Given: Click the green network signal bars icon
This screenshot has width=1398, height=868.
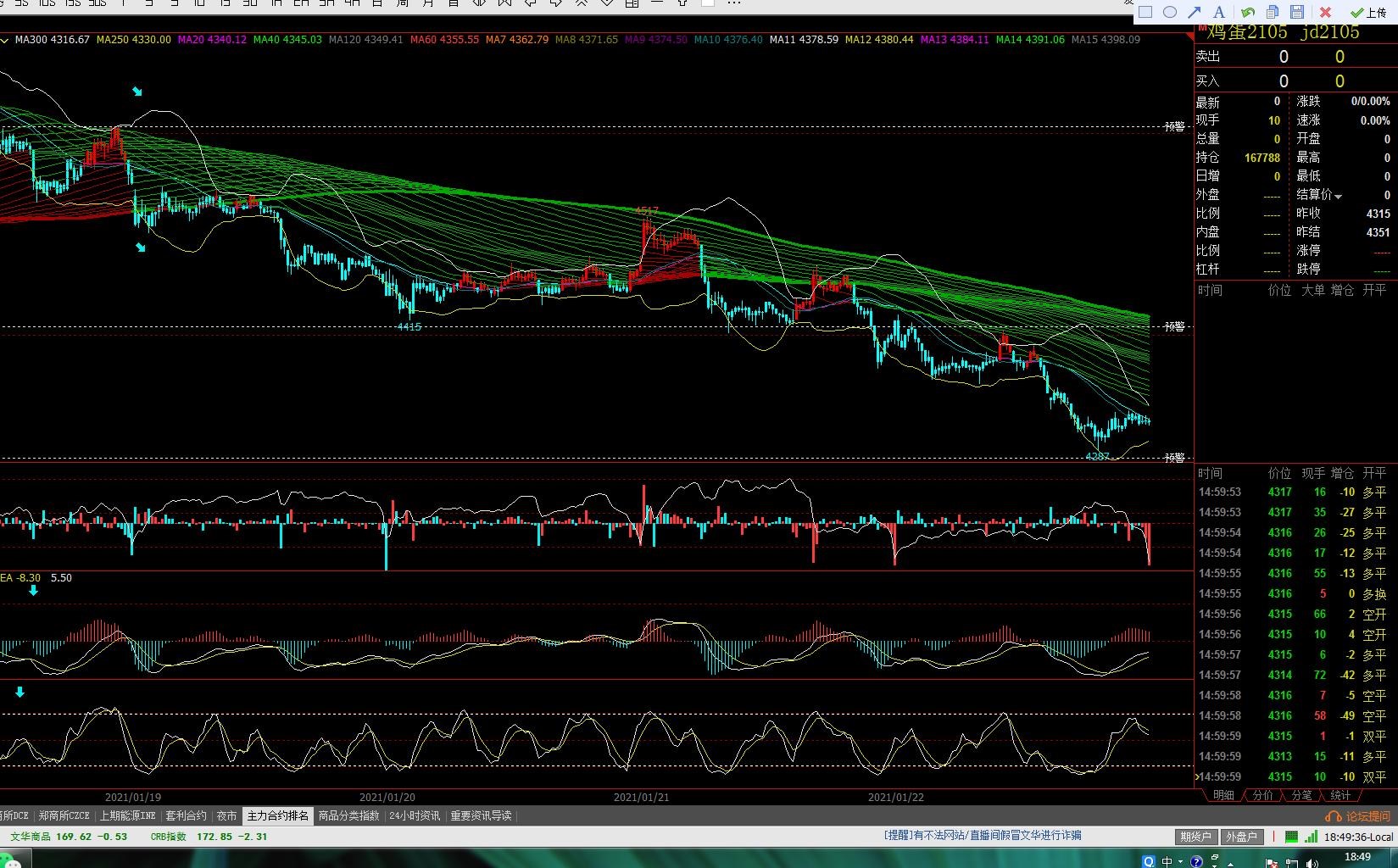Looking at the screenshot, I should [x=1311, y=837].
